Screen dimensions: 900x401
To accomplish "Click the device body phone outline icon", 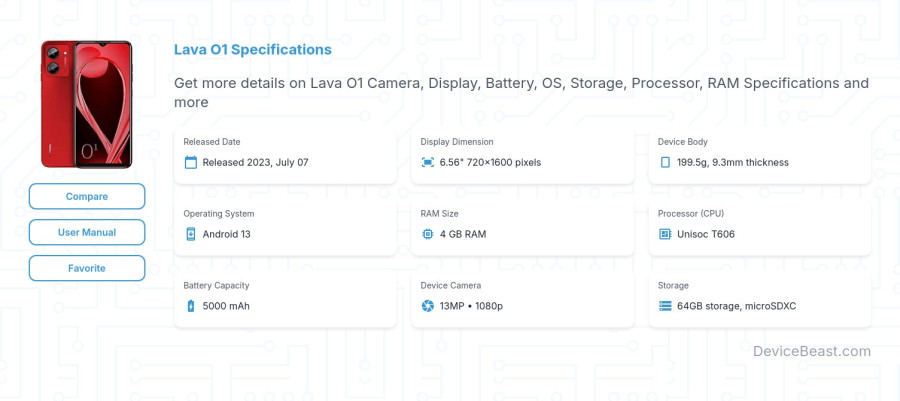I will coord(665,162).
